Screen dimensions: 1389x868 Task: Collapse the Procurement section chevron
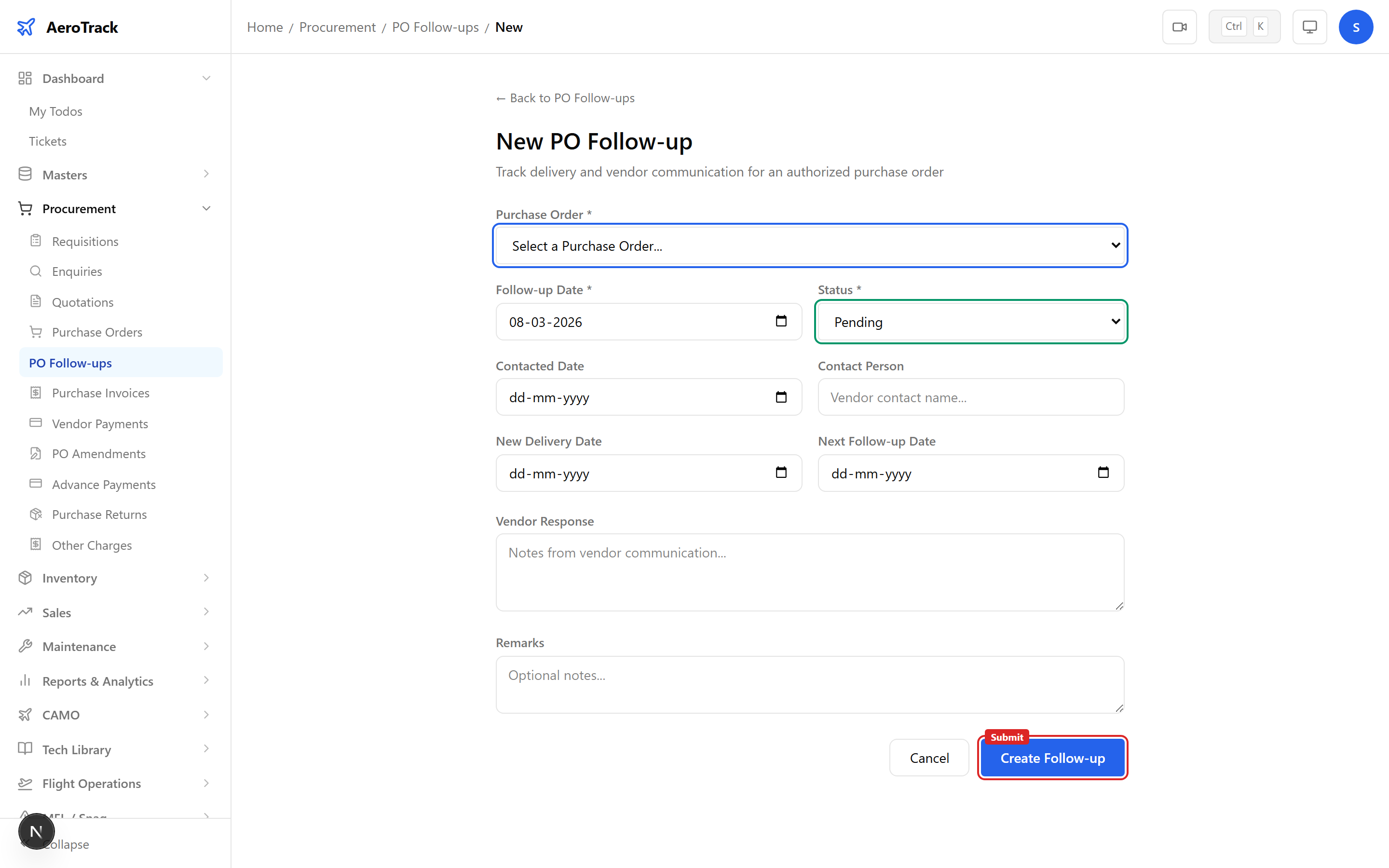(x=206, y=208)
